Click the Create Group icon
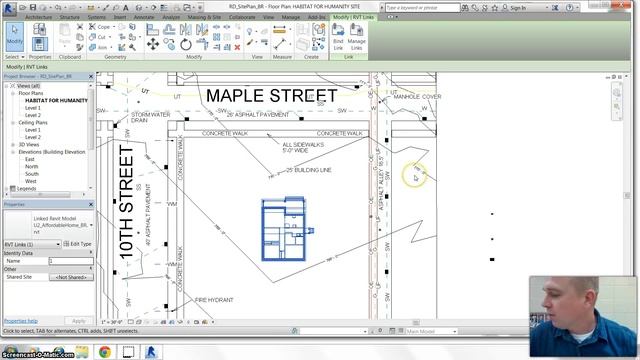 [x=318, y=29]
